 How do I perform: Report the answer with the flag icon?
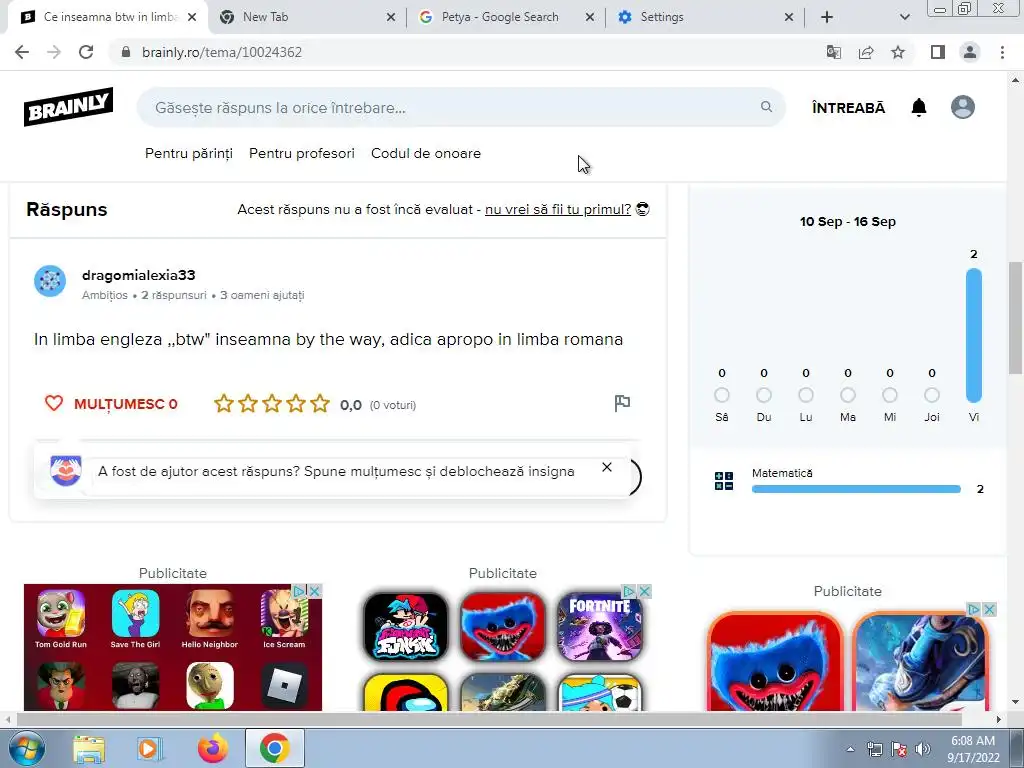pyautogui.click(x=622, y=404)
